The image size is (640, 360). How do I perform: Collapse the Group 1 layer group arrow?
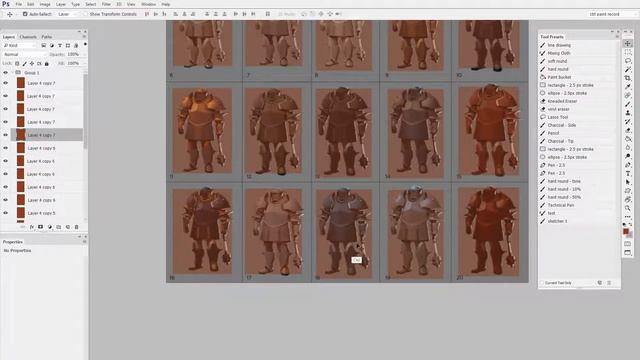pyautogui.click(x=13, y=73)
